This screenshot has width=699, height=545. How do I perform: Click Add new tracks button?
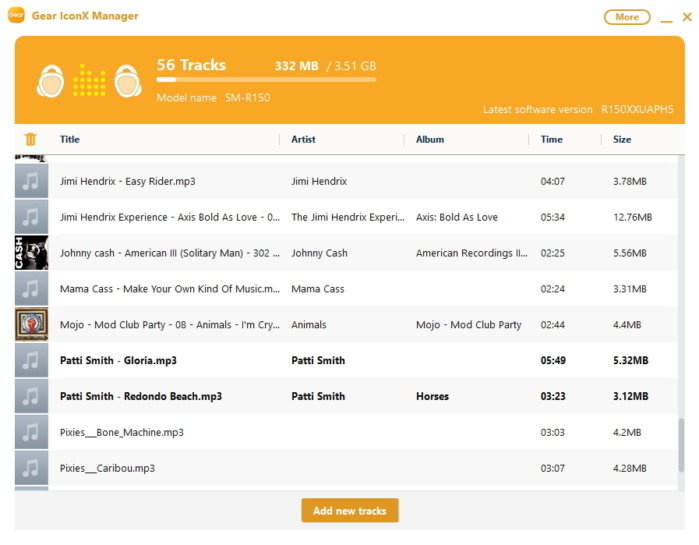[350, 511]
